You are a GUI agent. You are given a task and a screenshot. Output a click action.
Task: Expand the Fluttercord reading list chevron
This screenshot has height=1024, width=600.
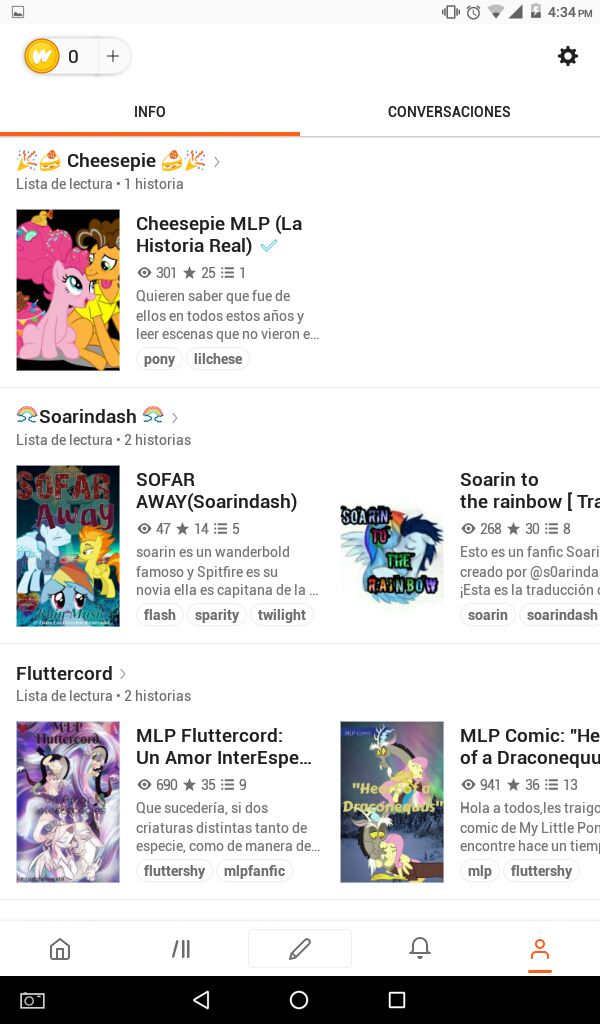[x=123, y=673]
